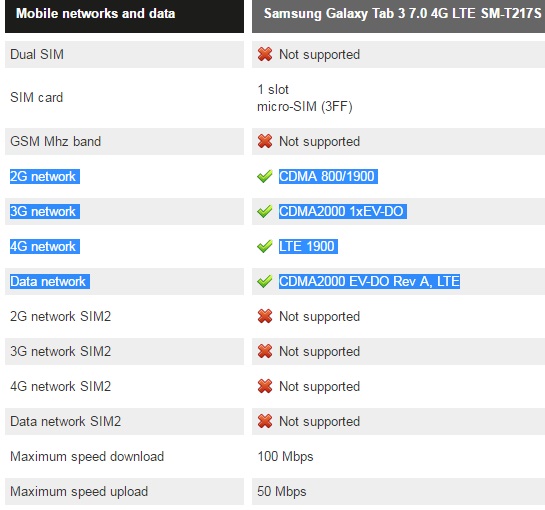This screenshot has height=510, width=545.
Task: Click the 'micro-SIM (3FF)' value
Action: [305, 106]
